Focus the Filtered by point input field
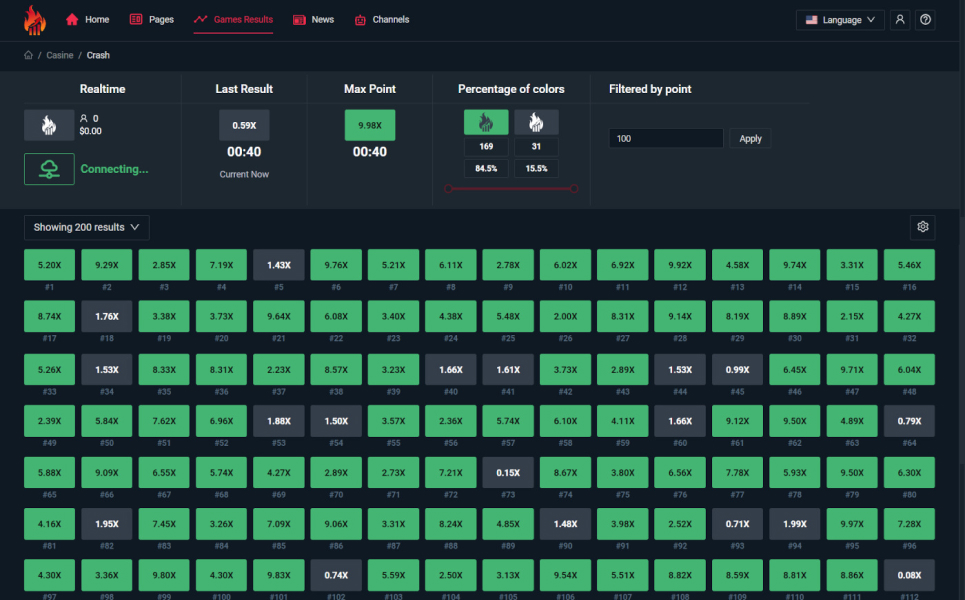 (665, 139)
